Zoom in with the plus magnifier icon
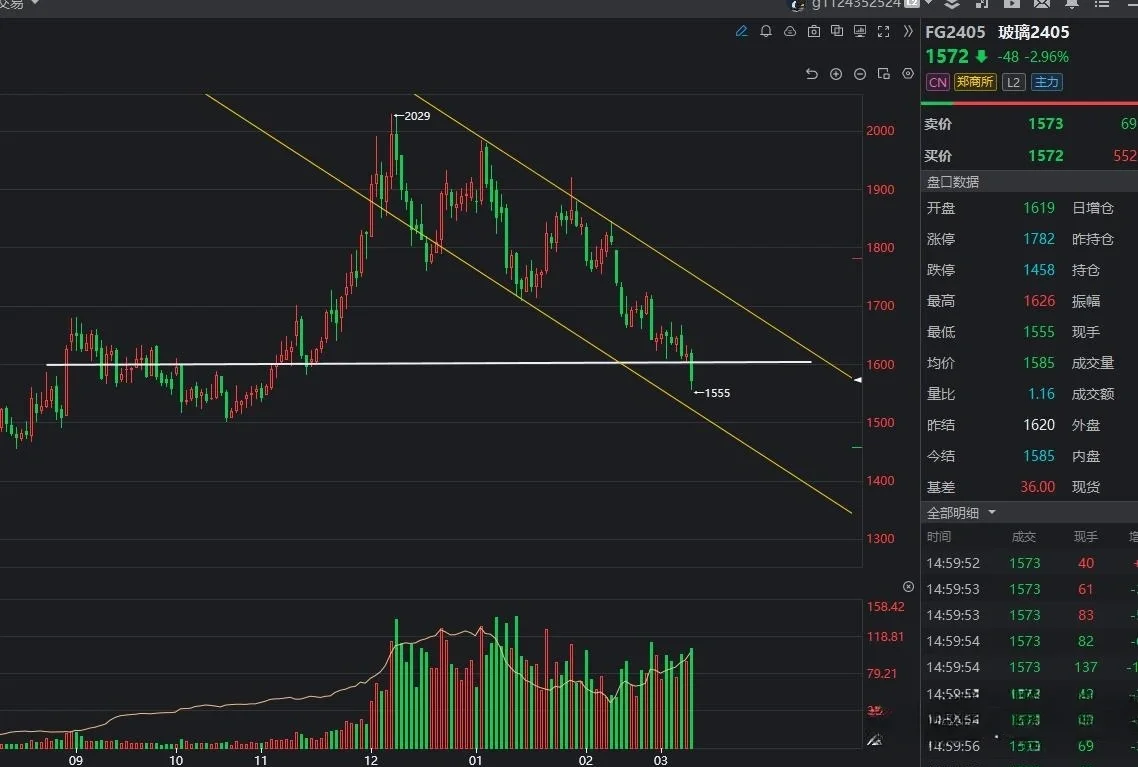Image resolution: width=1138 pixels, height=767 pixels. click(836, 73)
